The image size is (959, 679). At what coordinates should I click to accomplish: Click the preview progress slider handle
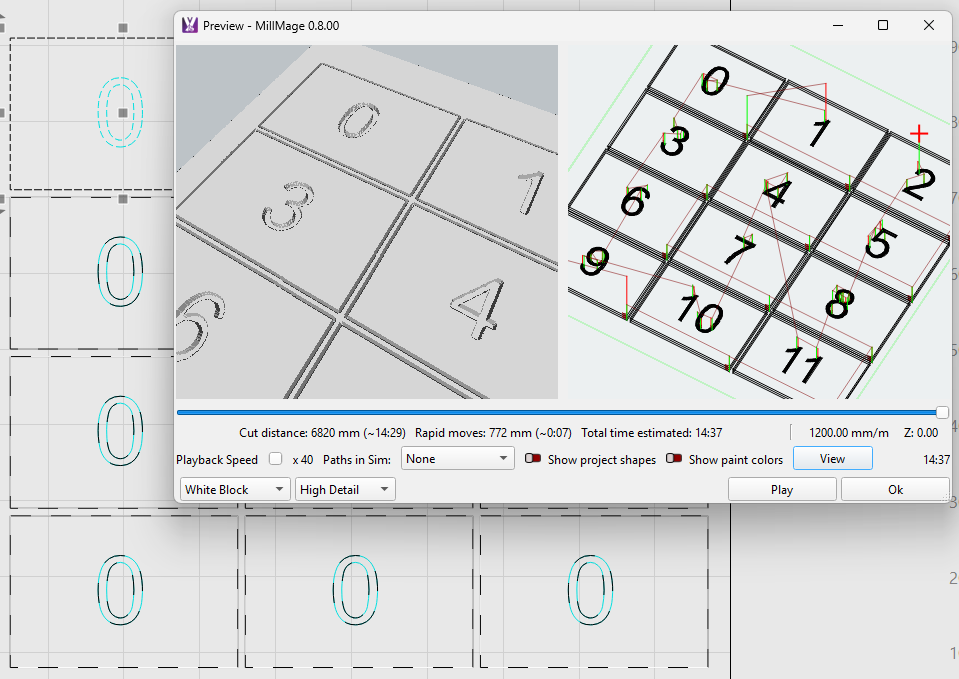(x=942, y=412)
